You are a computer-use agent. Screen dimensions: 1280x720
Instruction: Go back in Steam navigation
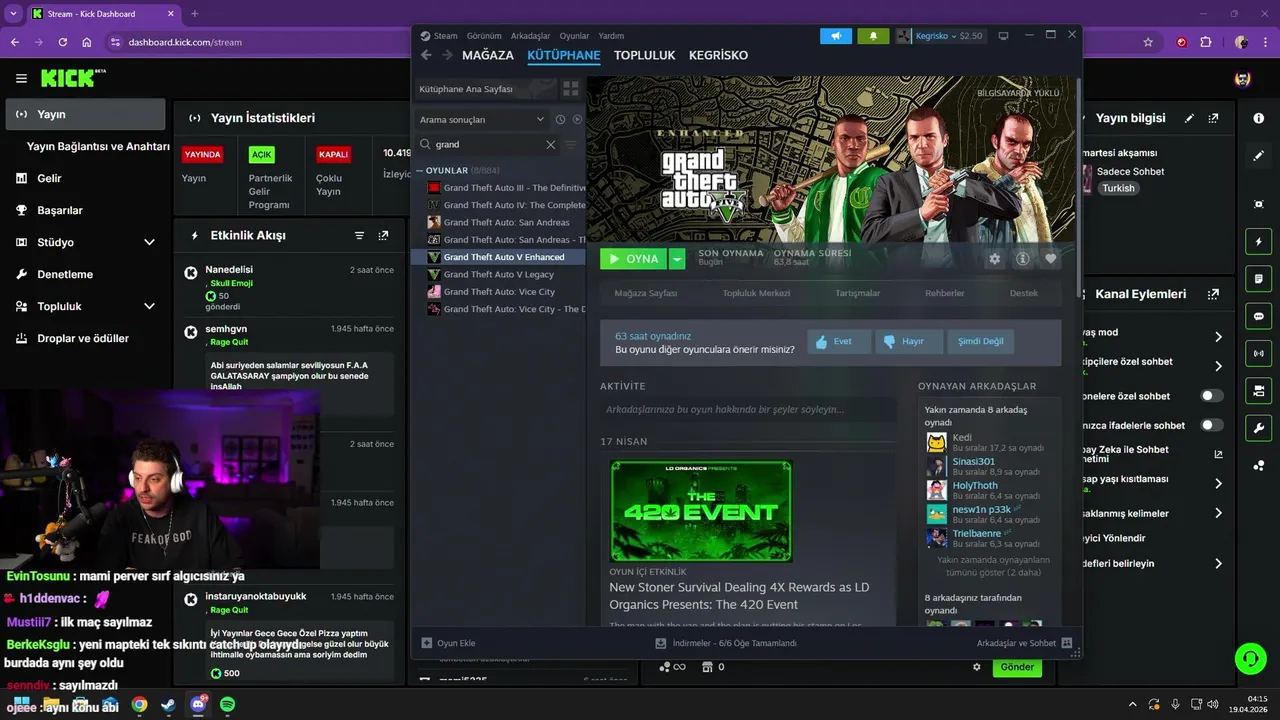tap(426, 55)
